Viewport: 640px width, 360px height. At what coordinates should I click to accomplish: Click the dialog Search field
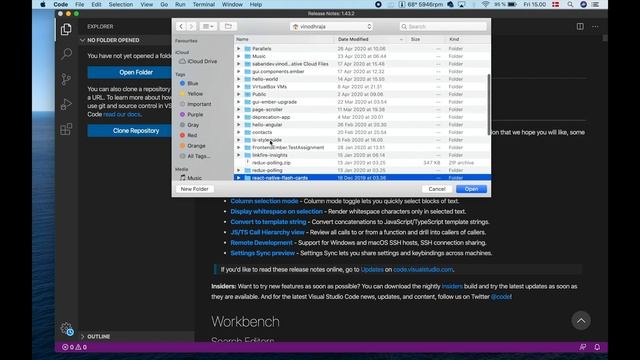click(x=443, y=27)
